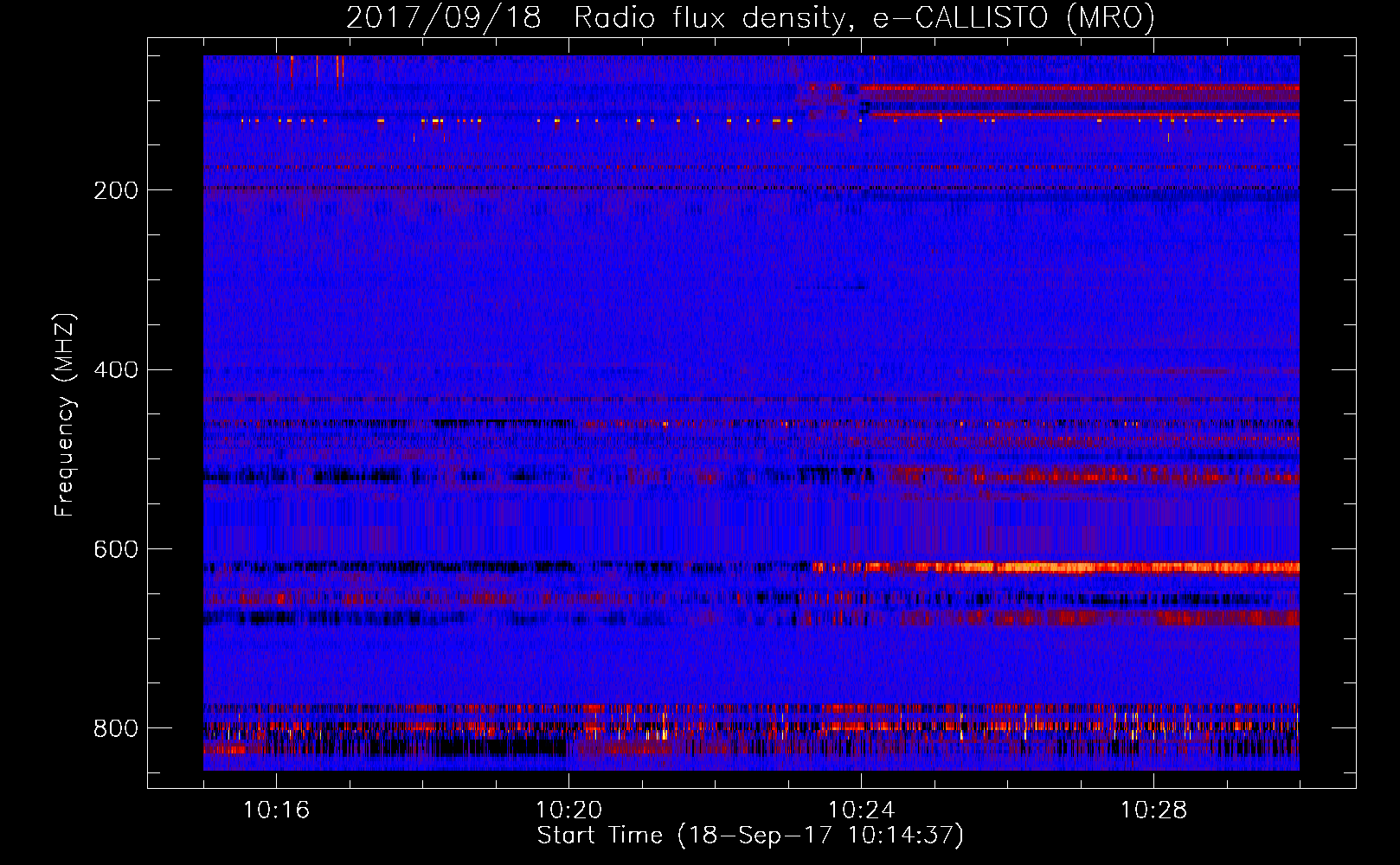Click the 10:24 time tick label
The image size is (1400, 865).
tap(861, 811)
